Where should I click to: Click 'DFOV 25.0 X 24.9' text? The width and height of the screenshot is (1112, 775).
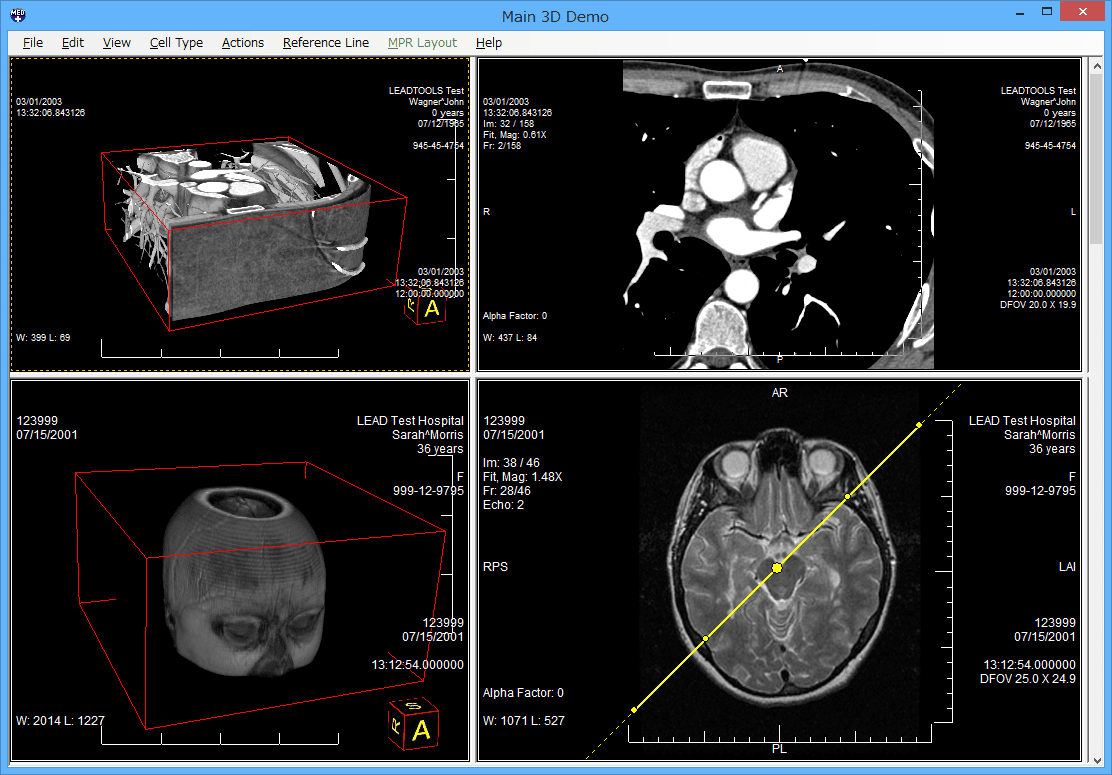click(1028, 679)
